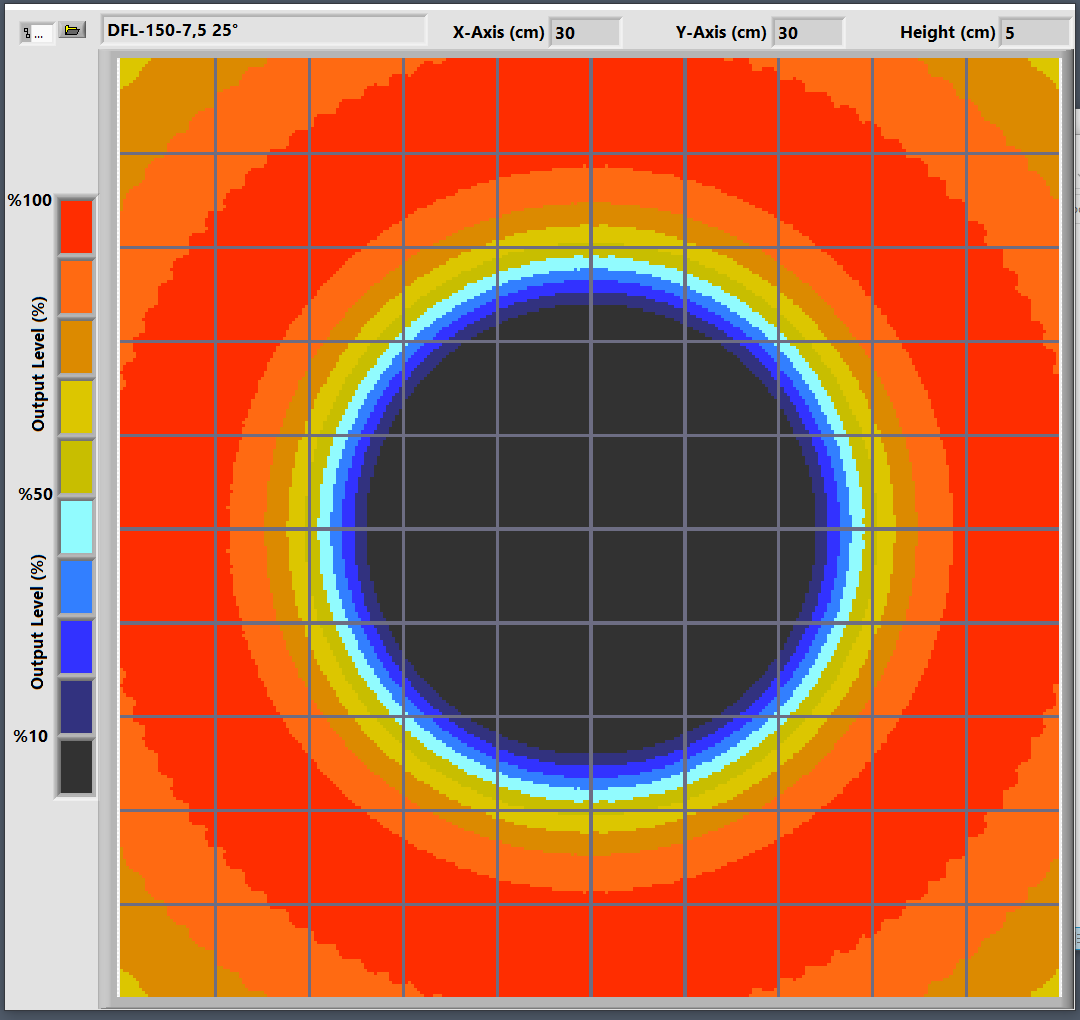Select the bright orange legend swatch

[x=76, y=287]
